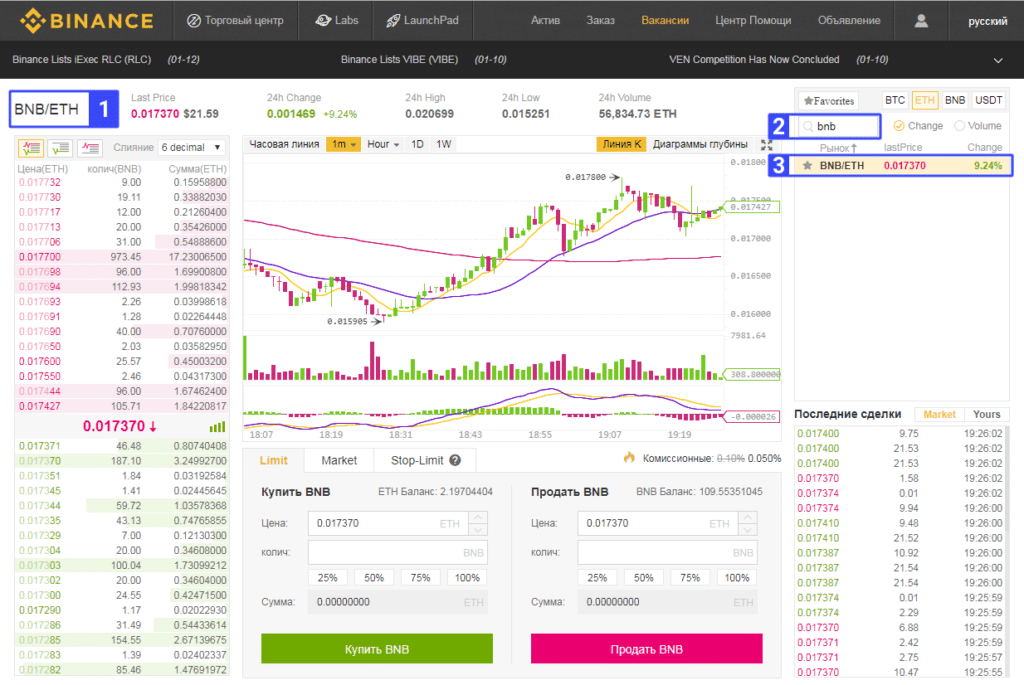Expand chart to fullscreen
Image resolution: width=1024 pixels, height=685 pixels.
(767, 145)
